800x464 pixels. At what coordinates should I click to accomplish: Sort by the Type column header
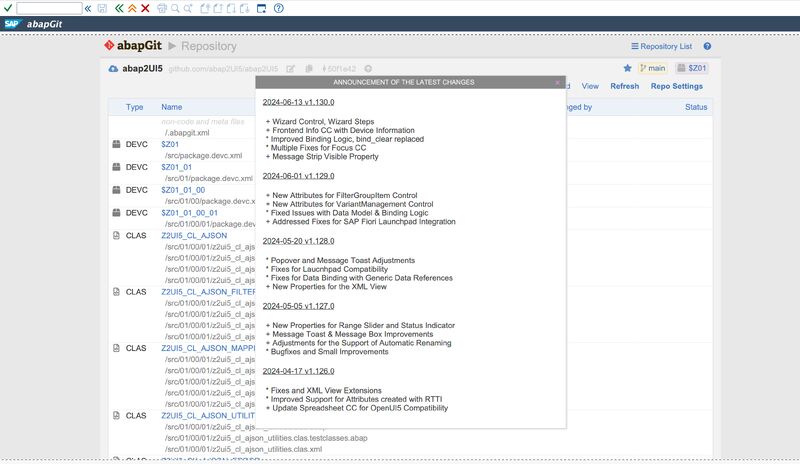pos(134,107)
